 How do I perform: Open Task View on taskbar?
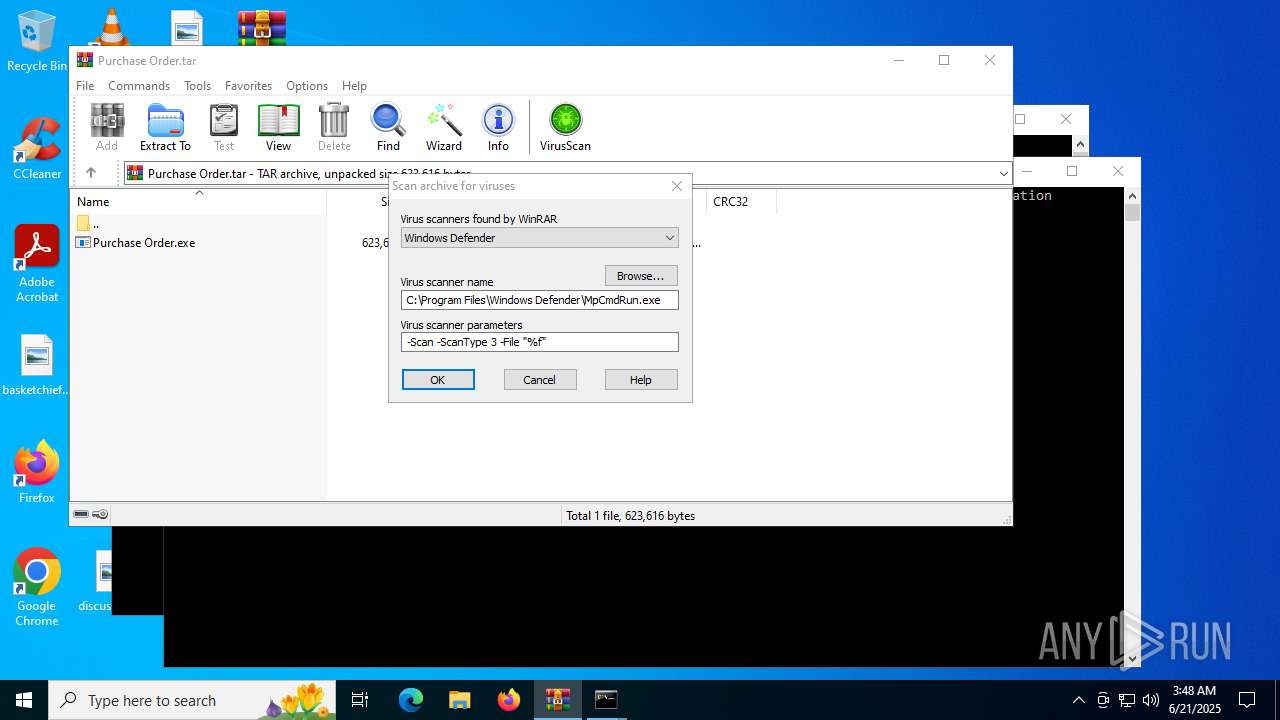[x=360, y=700]
